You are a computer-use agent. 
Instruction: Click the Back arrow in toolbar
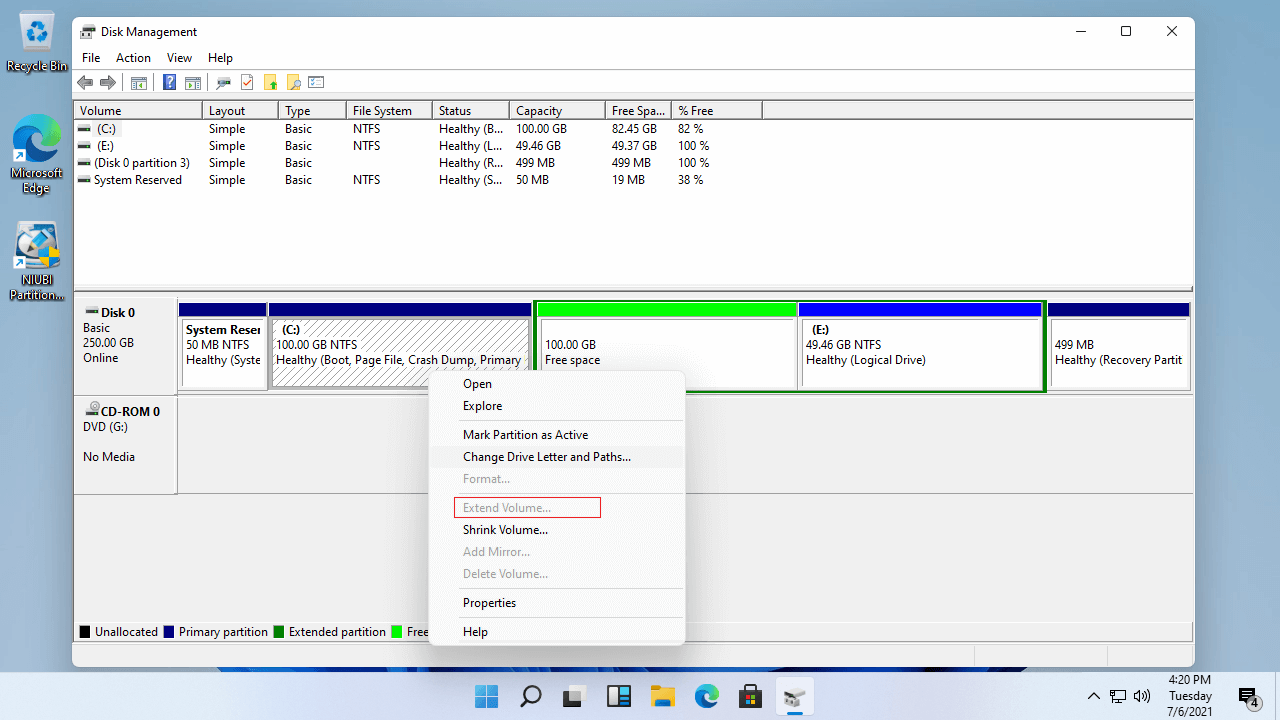click(x=85, y=83)
